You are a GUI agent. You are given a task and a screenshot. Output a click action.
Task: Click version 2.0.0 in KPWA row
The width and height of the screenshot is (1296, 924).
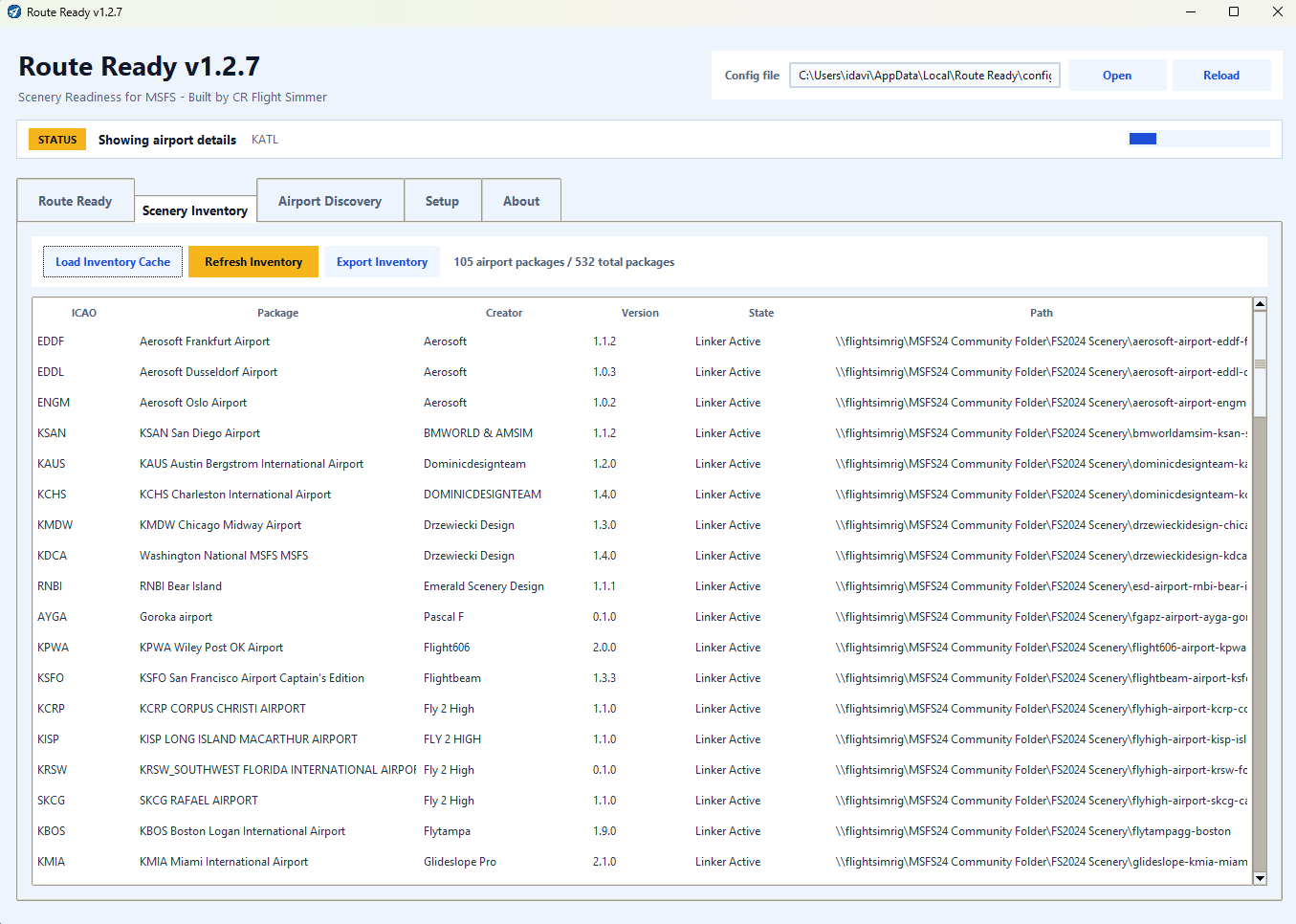point(604,648)
